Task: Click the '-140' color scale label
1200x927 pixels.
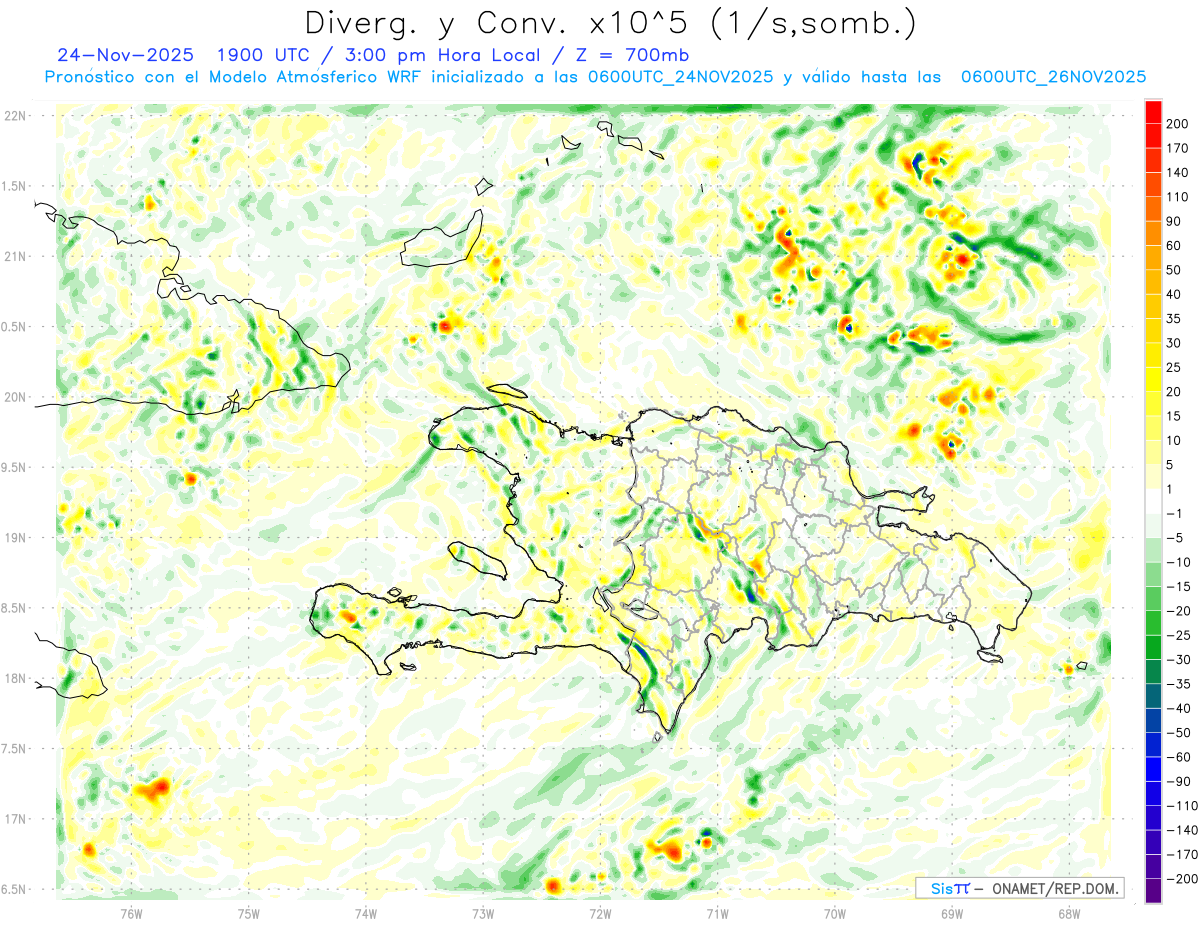Action: pos(1183,830)
